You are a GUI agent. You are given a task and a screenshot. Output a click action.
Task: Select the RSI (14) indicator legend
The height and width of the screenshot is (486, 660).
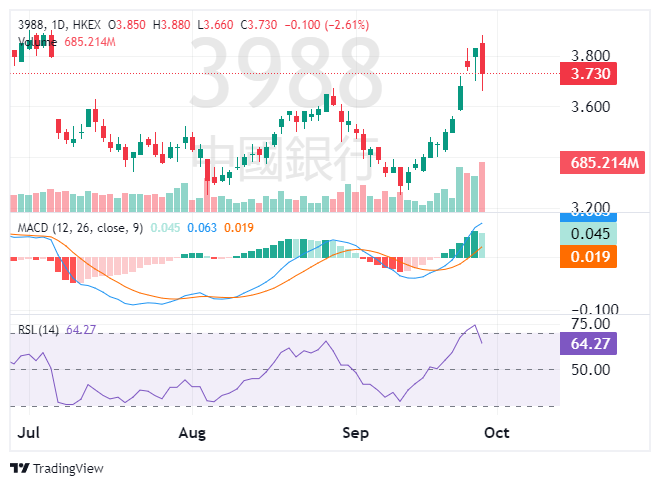point(39,330)
